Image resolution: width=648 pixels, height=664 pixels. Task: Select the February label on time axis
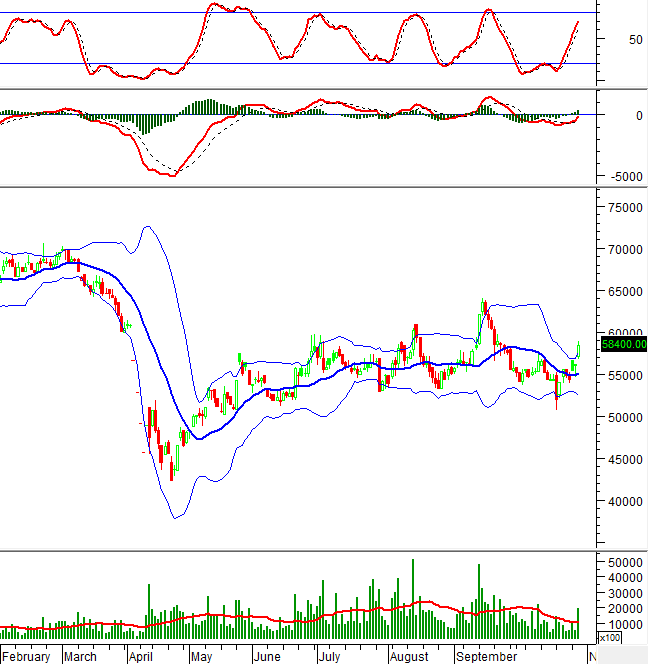point(27,657)
